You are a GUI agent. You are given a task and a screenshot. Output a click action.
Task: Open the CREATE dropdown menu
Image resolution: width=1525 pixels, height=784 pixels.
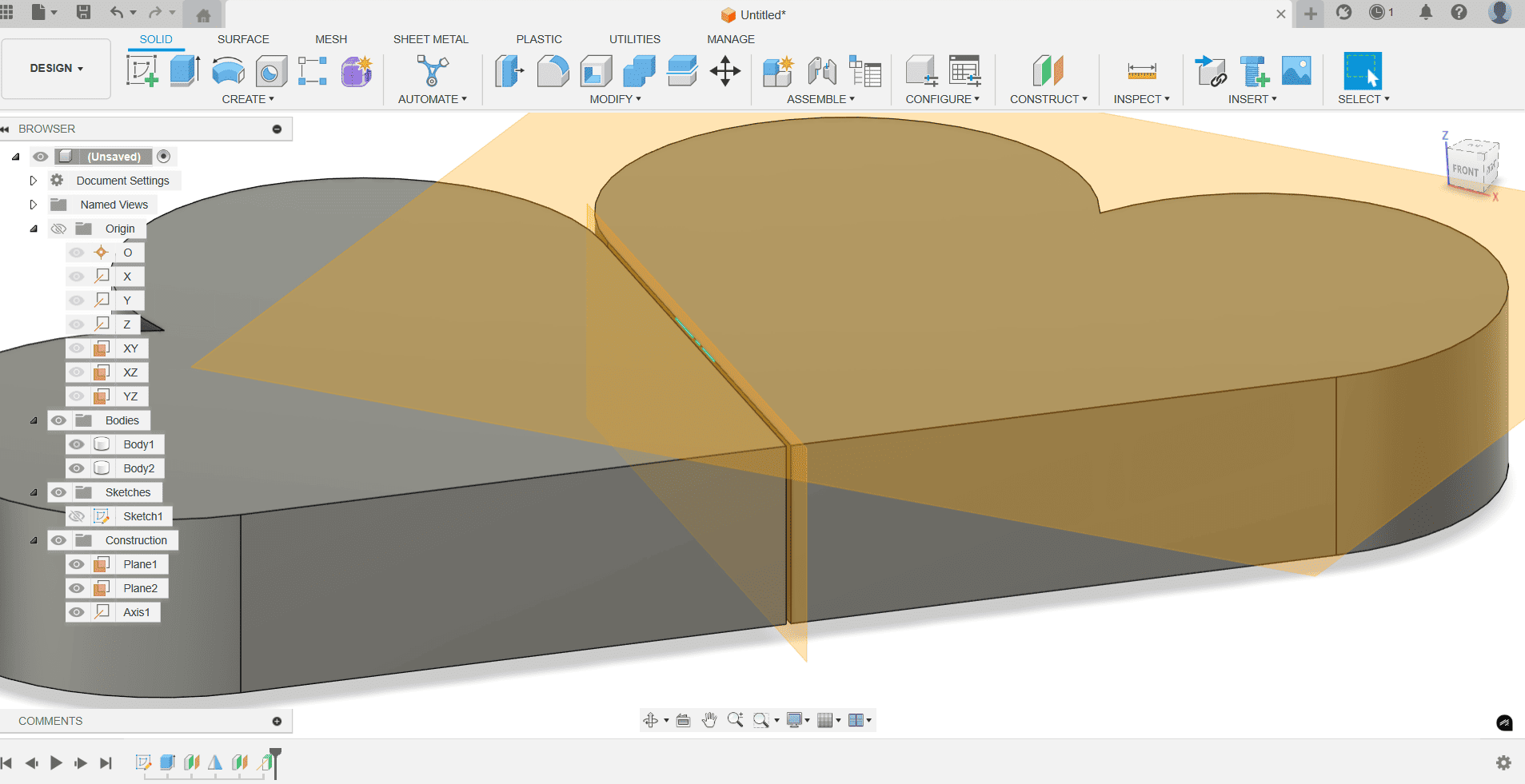248,99
